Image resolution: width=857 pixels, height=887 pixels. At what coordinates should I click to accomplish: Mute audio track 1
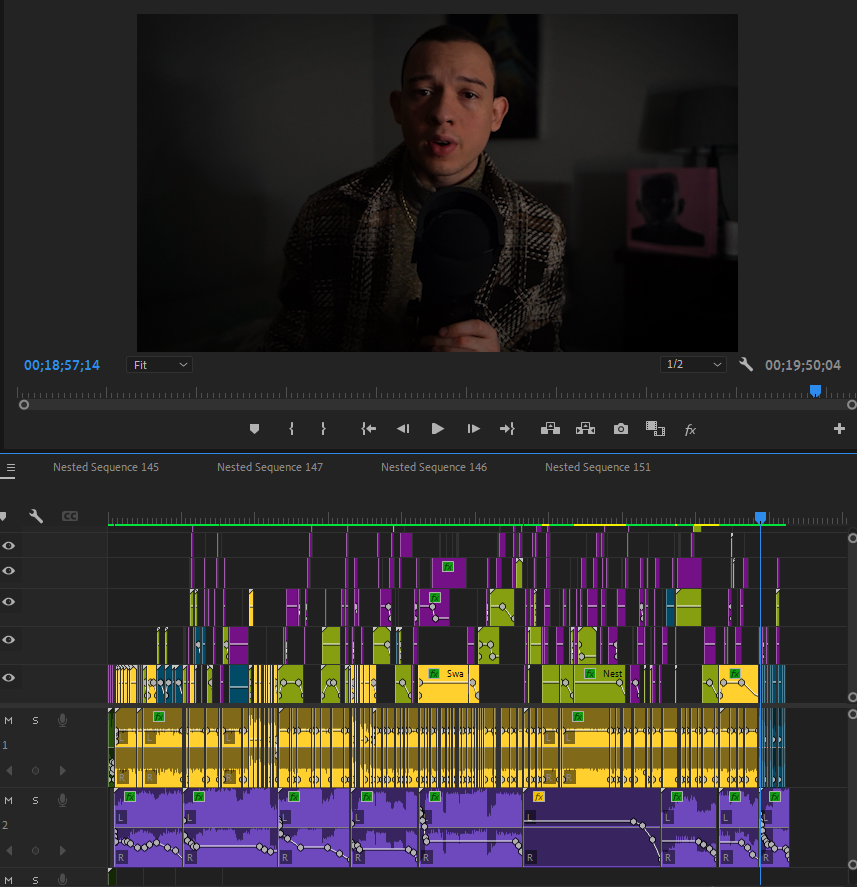(x=8, y=721)
